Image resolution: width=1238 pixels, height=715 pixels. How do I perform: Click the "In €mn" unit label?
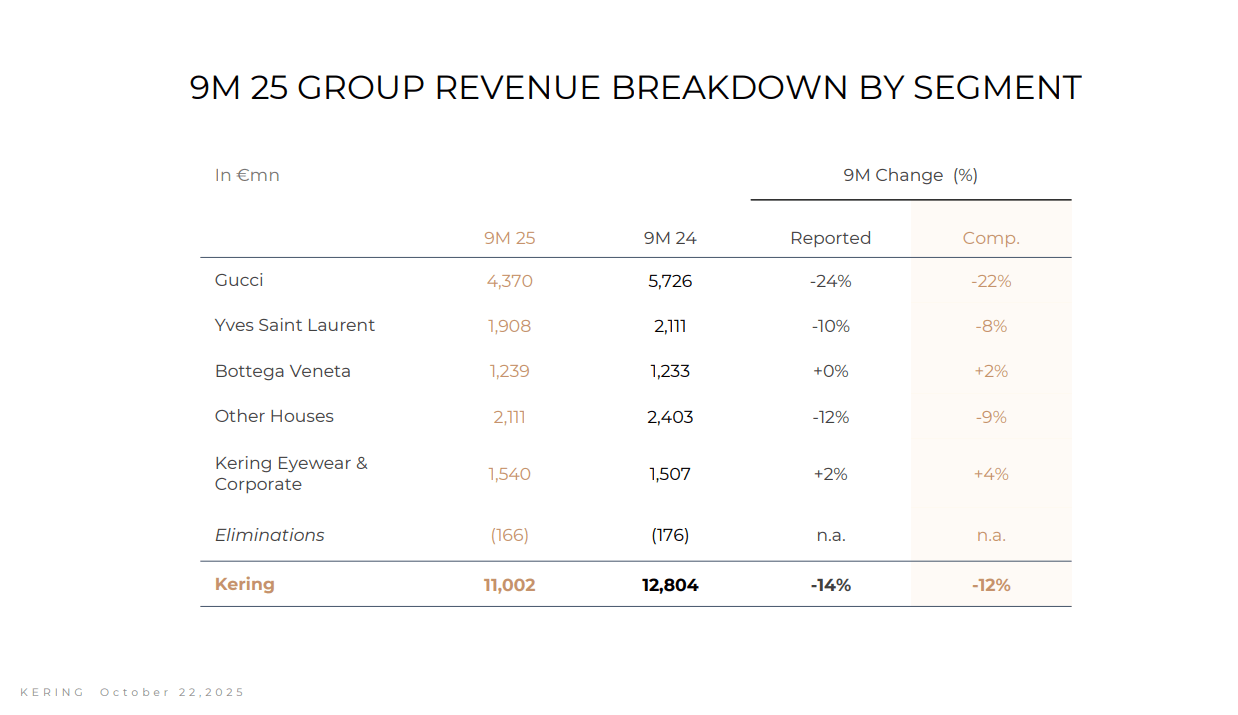click(247, 176)
